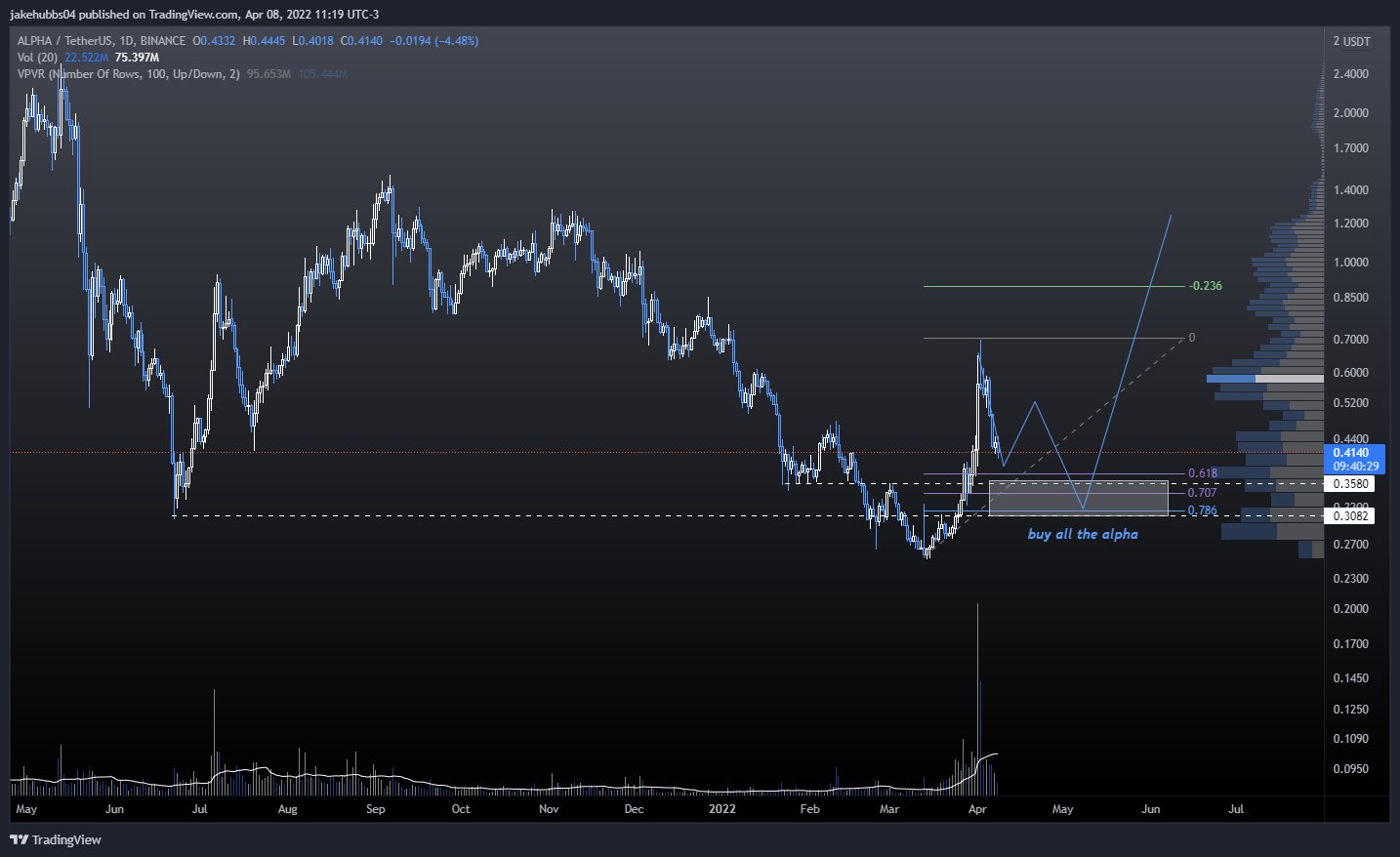Click the 0 Fibonacci level label
Image resolution: width=1400 pixels, height=857 pixels.
coord(1191,338)
